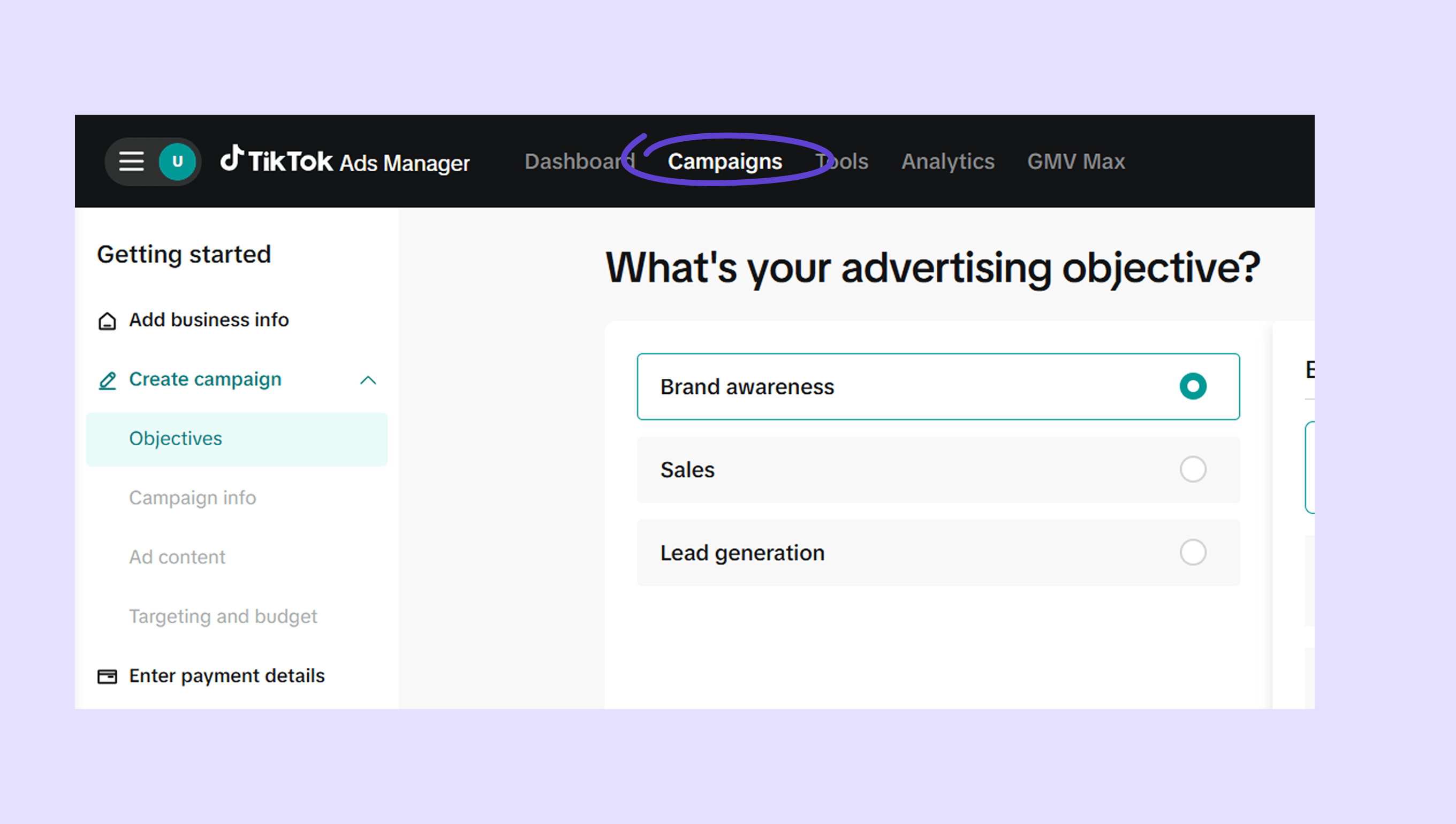Switch to the Campaigns tab

tap(725, 162)
